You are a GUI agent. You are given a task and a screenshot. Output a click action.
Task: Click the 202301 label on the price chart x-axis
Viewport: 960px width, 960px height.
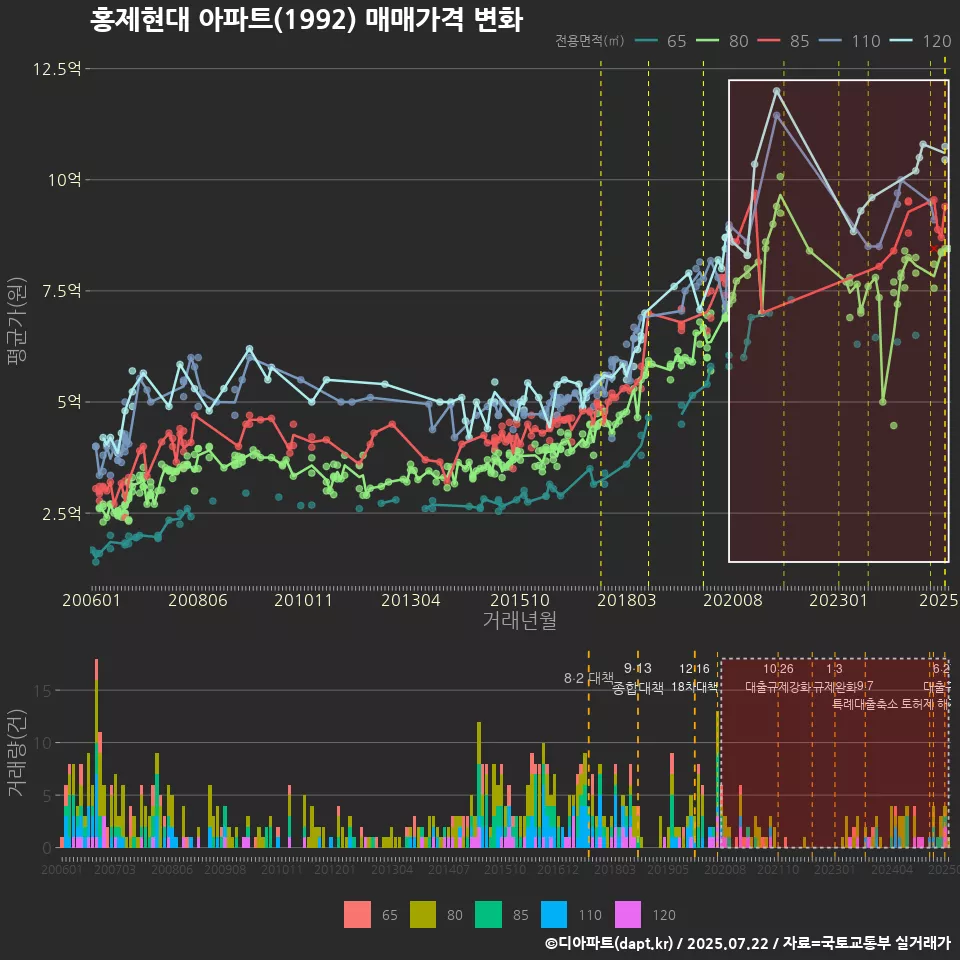point(839,600)
